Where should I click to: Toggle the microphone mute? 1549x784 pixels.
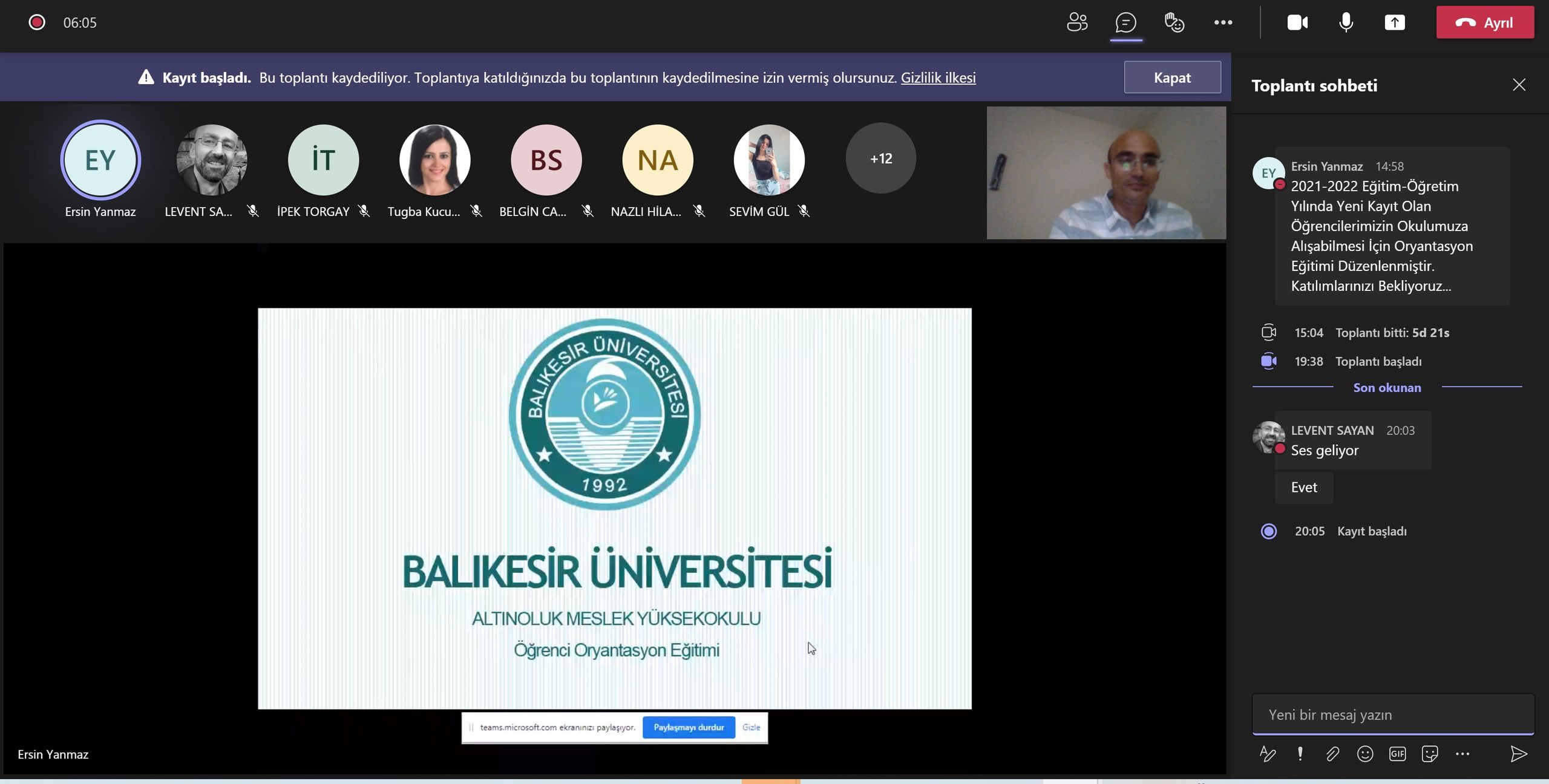click(1346, 22)
